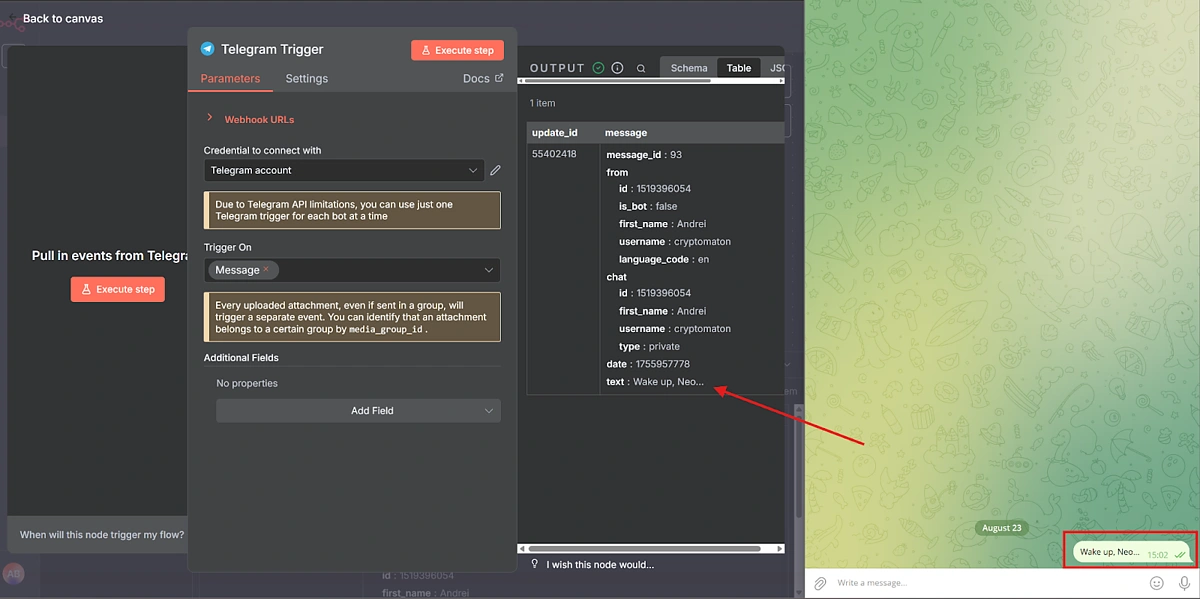Switch to the Settings tab
Viewport: 1200px width, 599px height.
click(x=306, y=78)
